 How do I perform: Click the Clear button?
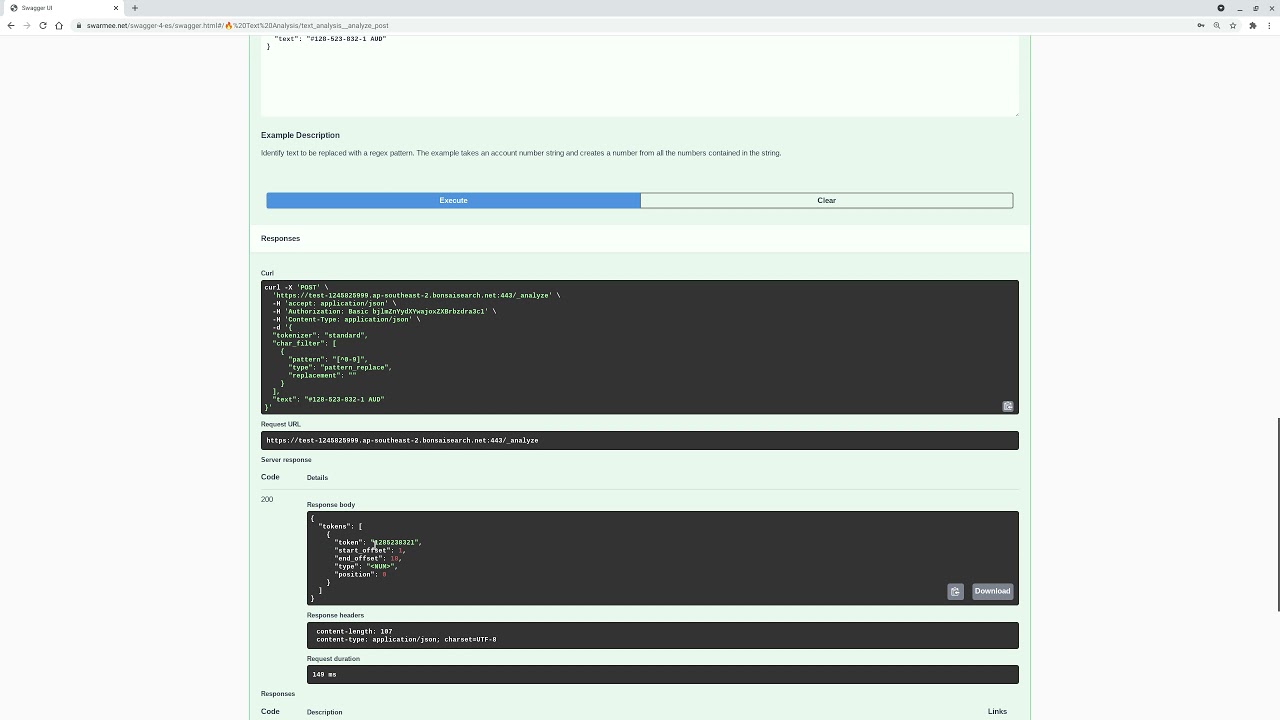[x=826, y=200]
